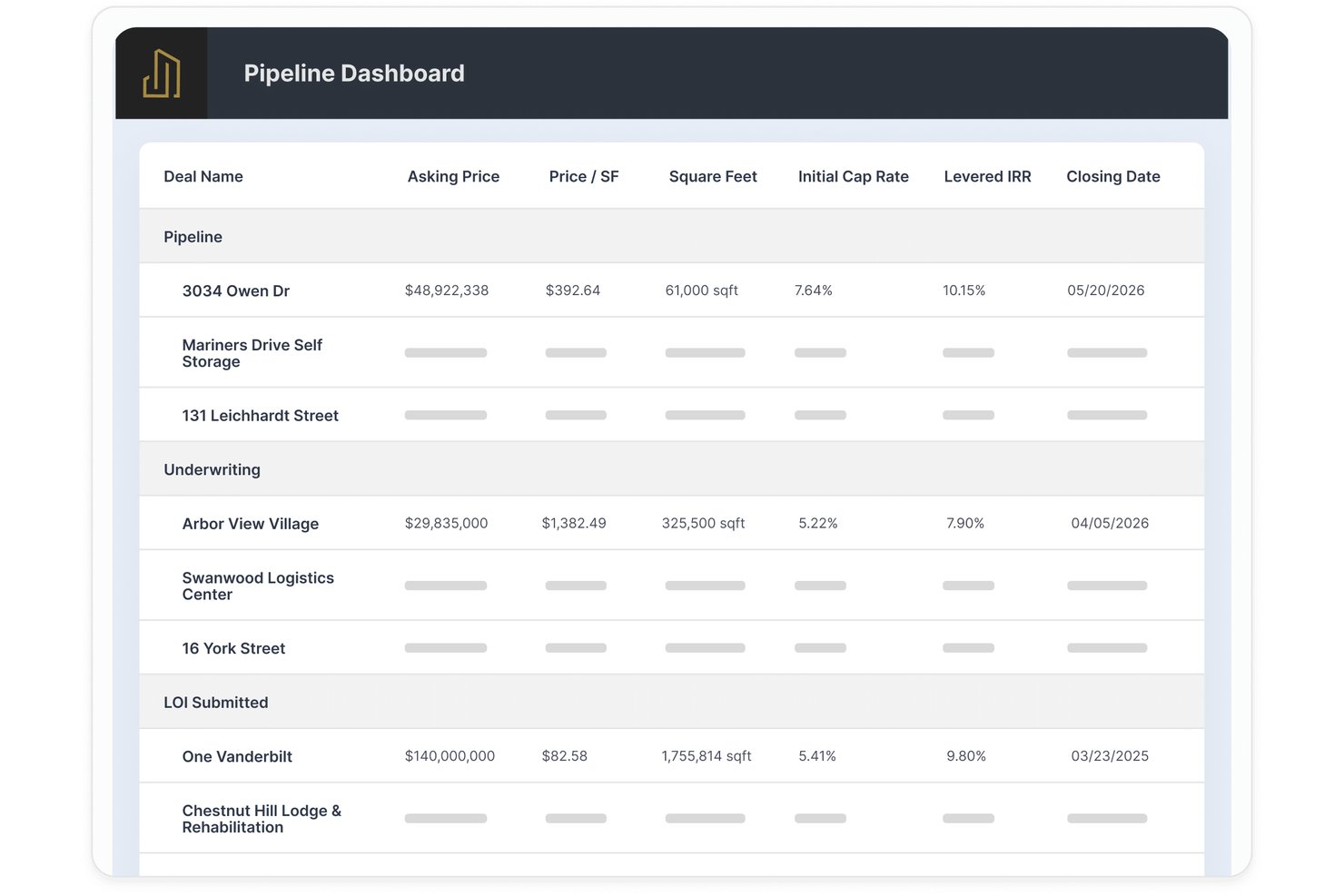Click closing date 05/20/2026
The width and height of the screenshot is (1344, 896).
click(1106, 290)
